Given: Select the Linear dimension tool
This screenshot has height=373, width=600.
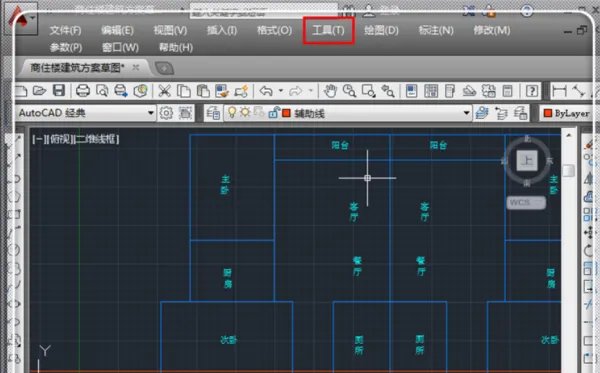Looking at the screenshot, I should point(559,91).
